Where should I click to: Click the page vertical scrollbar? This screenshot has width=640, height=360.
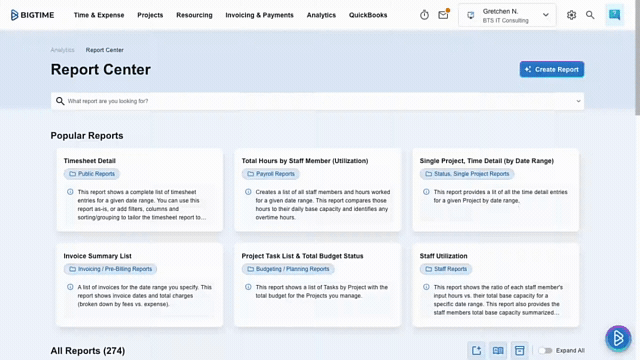[x=637, y=57]
